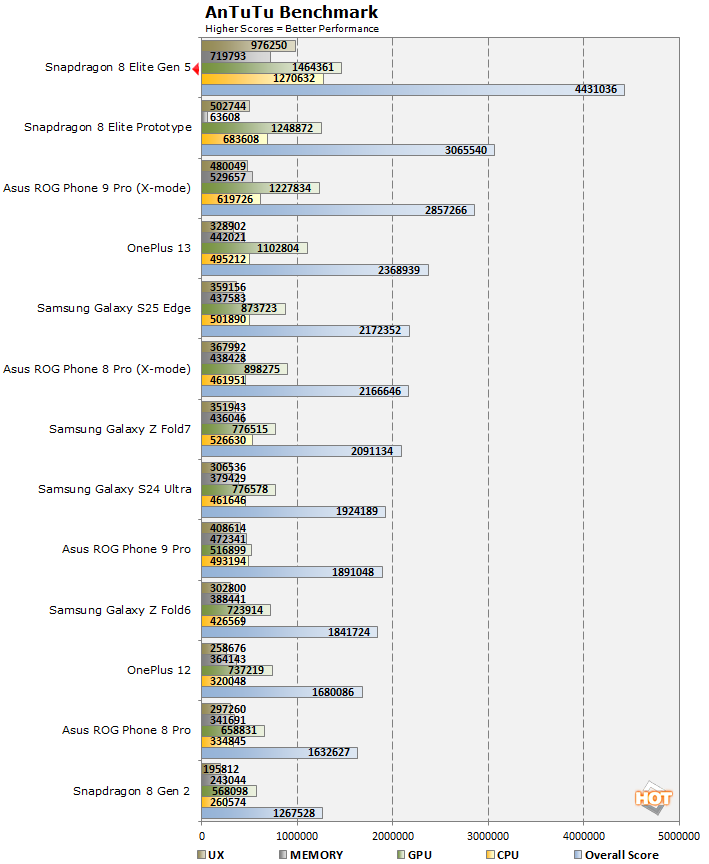Select the Overall Score legend label
709x864 pixels.
(x=624, y=855)
